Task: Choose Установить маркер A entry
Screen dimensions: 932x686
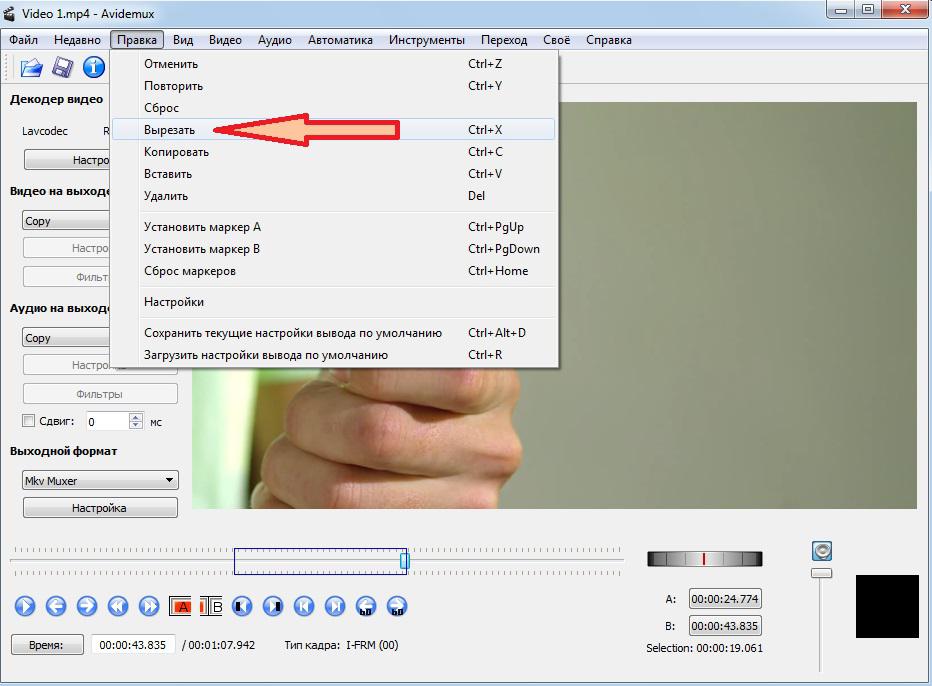Action: pyautogui.click(x=333, y=226)
